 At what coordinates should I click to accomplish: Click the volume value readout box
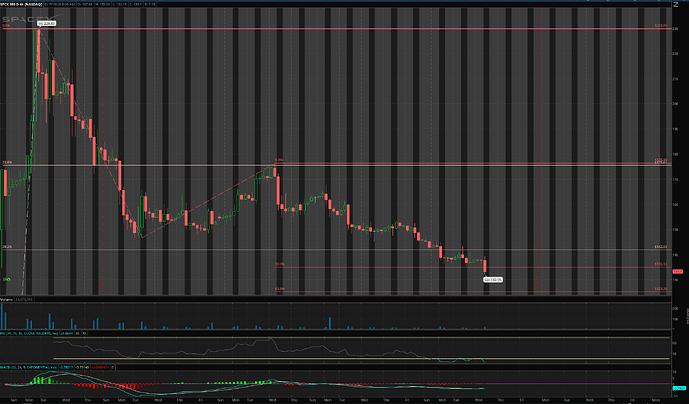tap(24, 299)
